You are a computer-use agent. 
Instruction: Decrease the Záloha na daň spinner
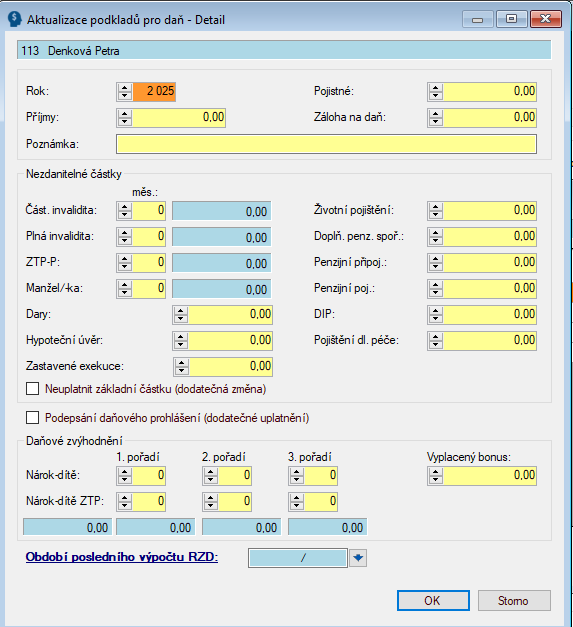click(435, 121)
